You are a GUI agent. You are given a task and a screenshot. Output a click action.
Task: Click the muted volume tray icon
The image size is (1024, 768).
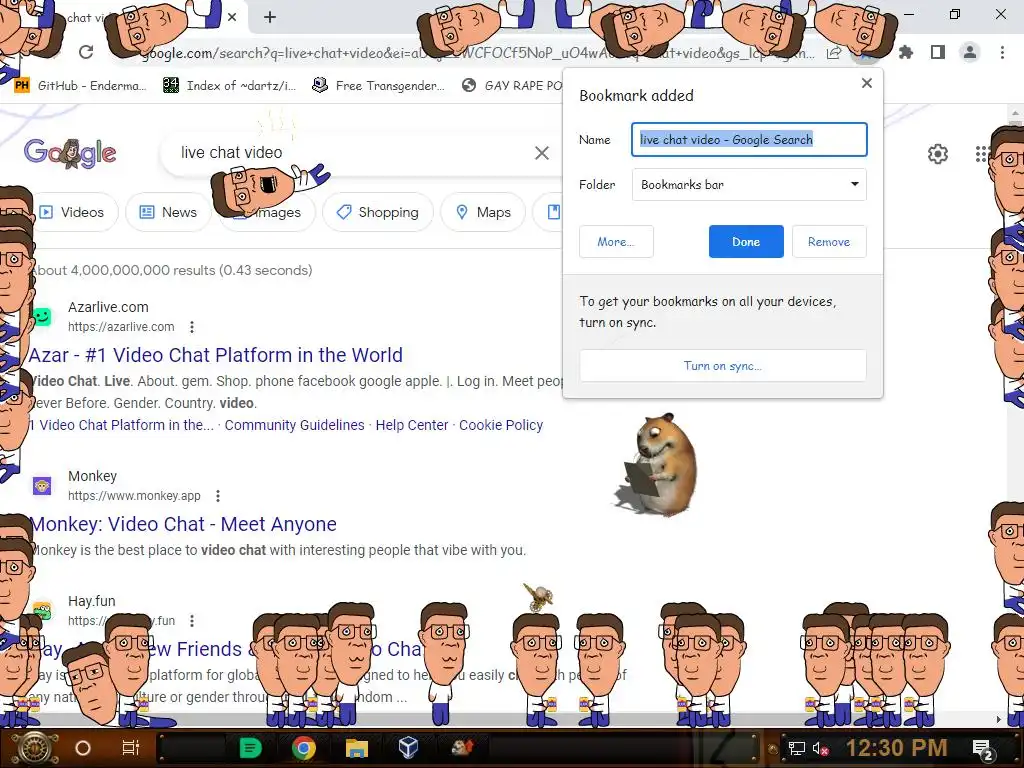pyautogui.click(x=820, y=748)
